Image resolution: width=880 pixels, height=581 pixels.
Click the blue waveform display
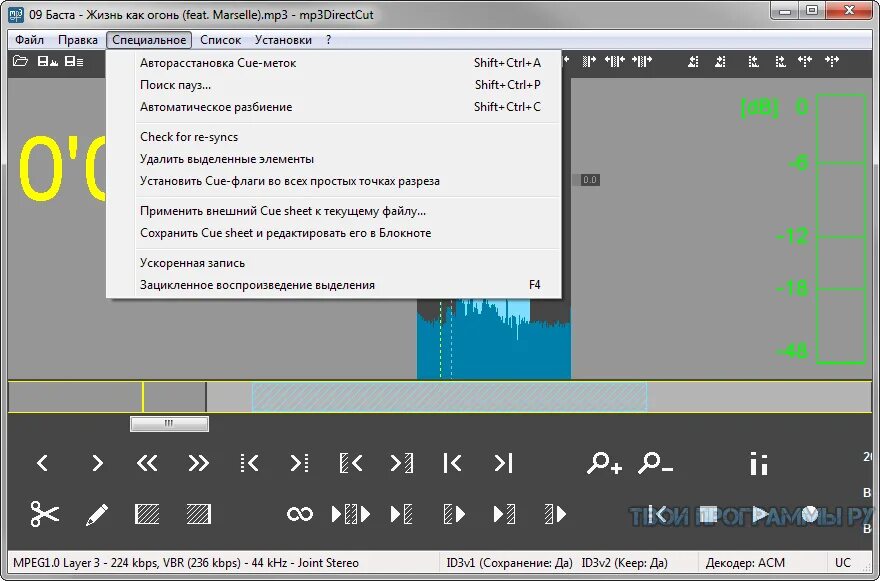(x=493, y=338)
